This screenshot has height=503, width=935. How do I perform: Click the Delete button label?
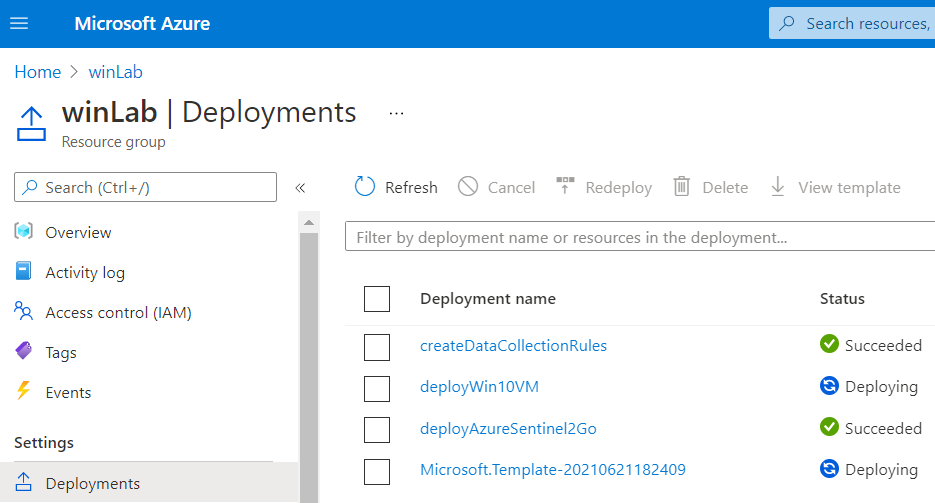click(725, 188)
